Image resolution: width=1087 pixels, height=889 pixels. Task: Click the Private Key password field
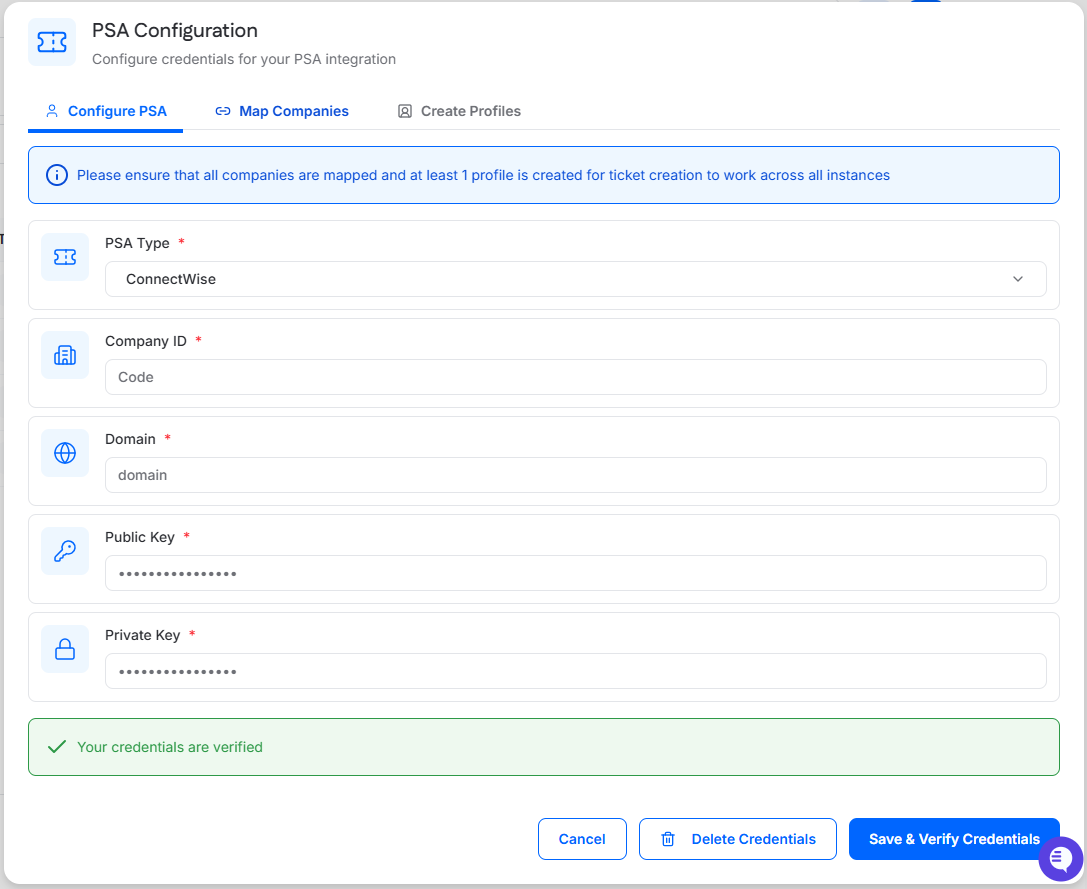click(x=575, y=671)
